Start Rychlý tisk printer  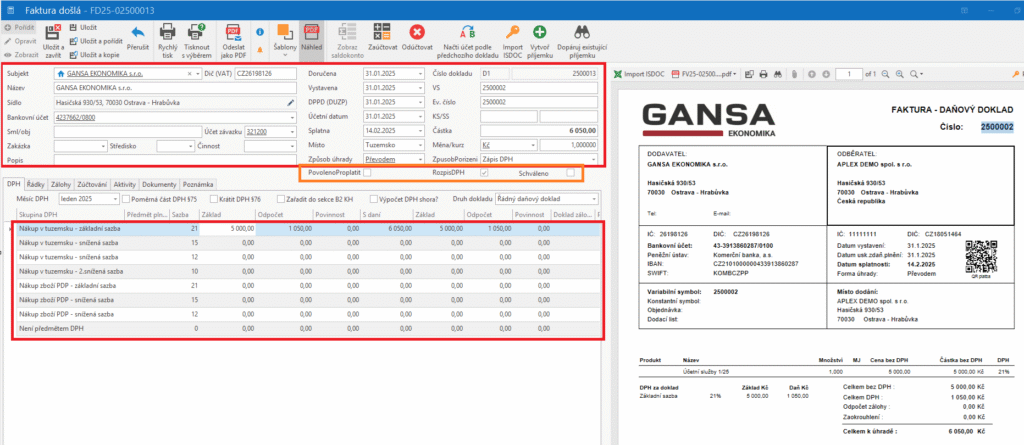167,32
